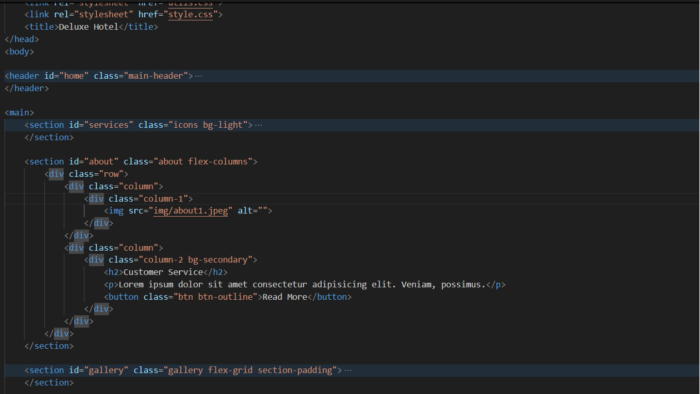Viewport: 700px width, 394px height.
Task: Click the Lorem ipsum paragraph line
Action: click(x=304, y=285)
